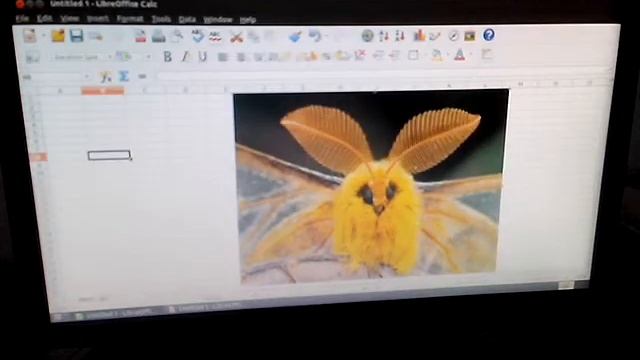Open the Edit menu
The width and height of the screenshot is (640, 360).
coord(44,19)
